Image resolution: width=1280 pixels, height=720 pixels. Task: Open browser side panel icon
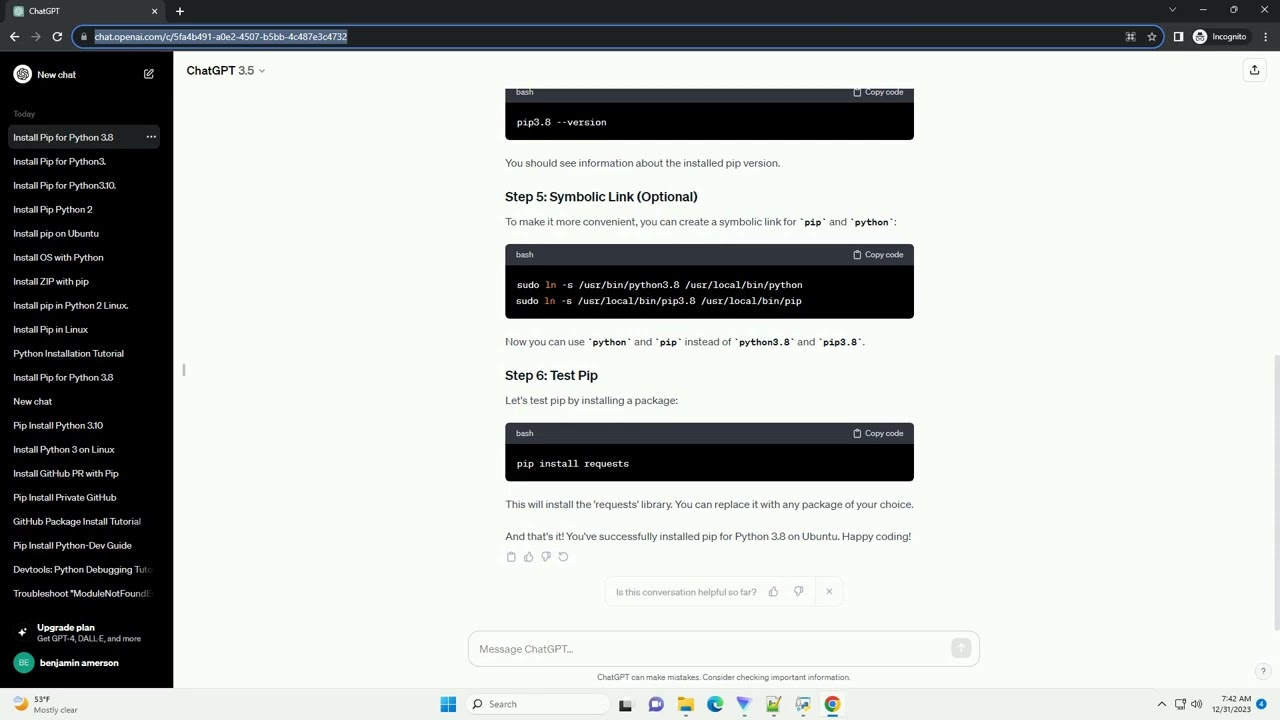click(x=1178, y=37)
